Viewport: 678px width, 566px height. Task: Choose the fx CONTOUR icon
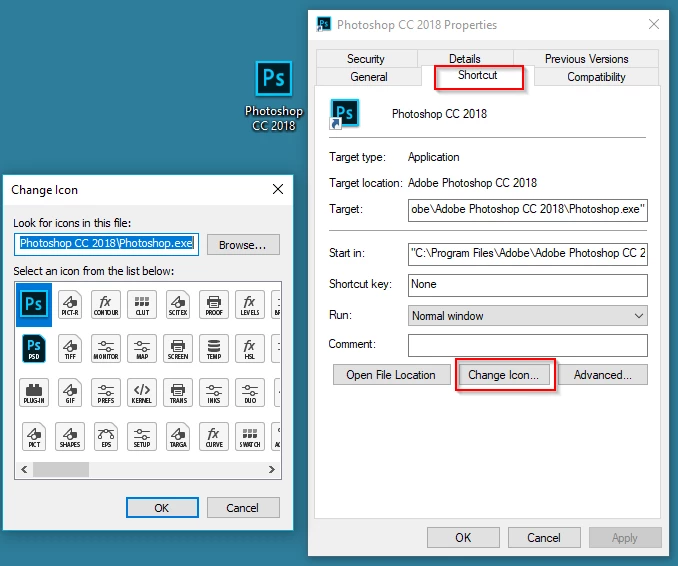click(106, 304)
